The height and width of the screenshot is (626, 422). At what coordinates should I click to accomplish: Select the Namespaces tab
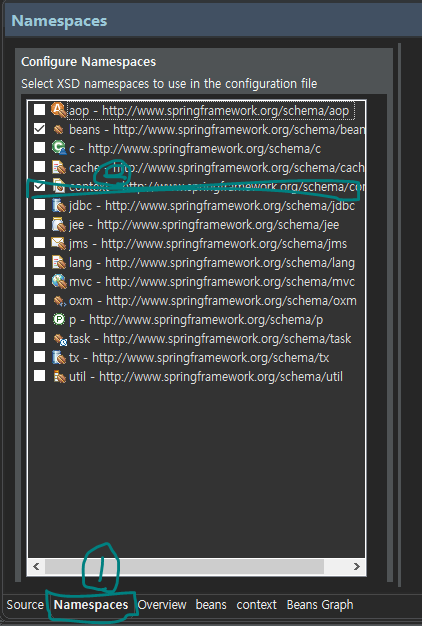91,604
